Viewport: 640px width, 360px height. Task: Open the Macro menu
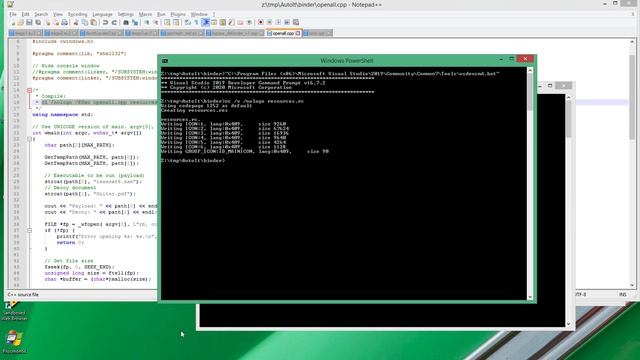[x=145, y=14]
